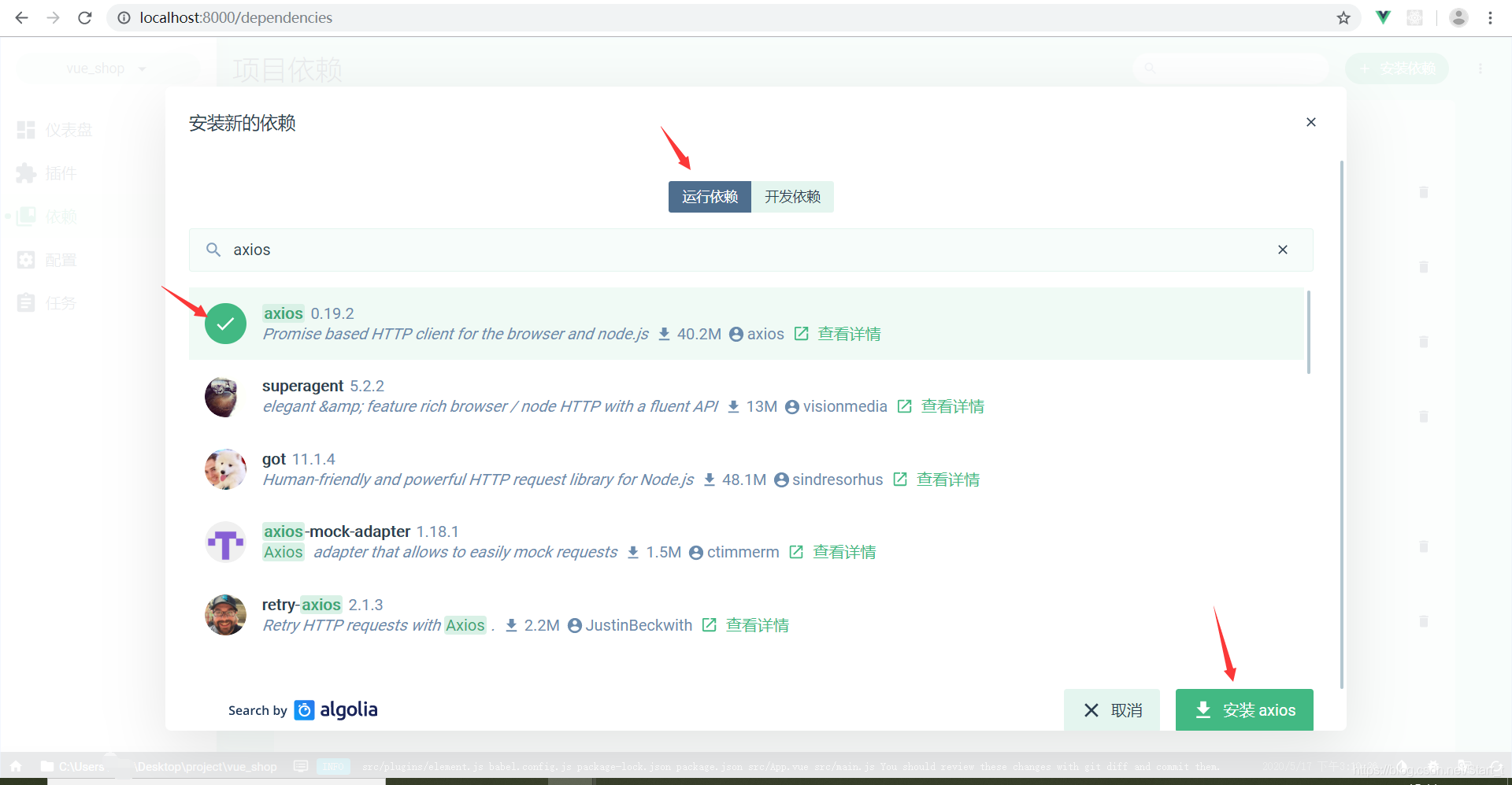Open 配置 in the sidebar
Image resolution: width=1512 pixels, height=785 pixels.
pyautogui.click(x=47, y=260)
